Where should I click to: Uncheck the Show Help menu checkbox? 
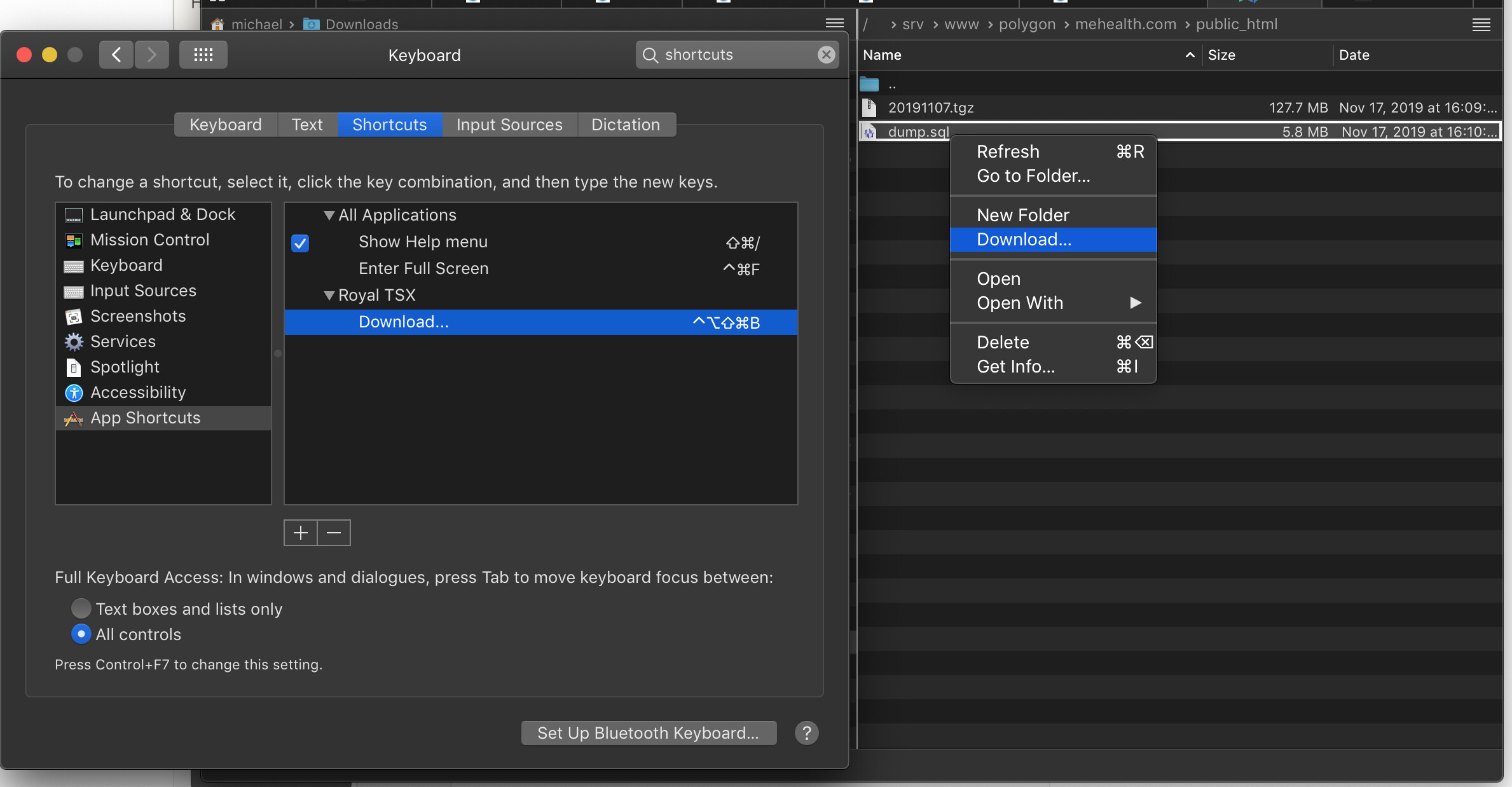[300, 243]
